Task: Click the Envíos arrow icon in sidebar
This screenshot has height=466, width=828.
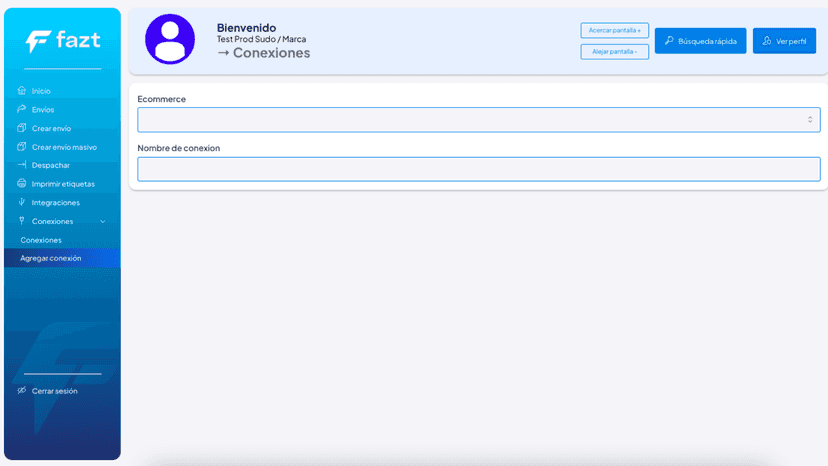Action: click(x=22, y=109)
